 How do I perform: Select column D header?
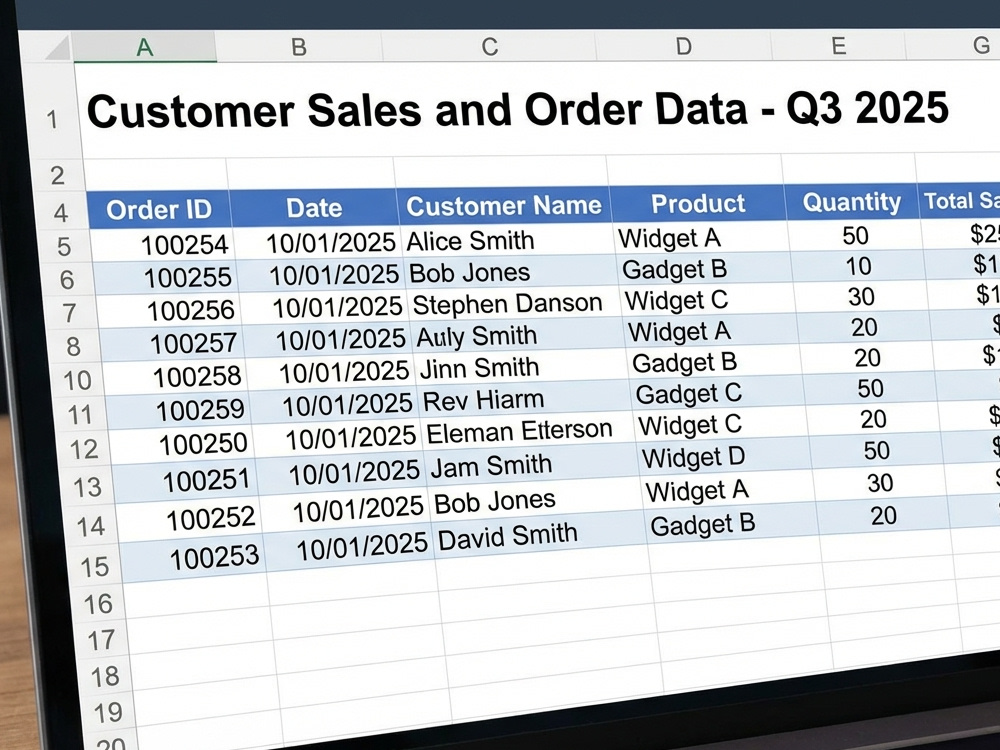point(683,46)
